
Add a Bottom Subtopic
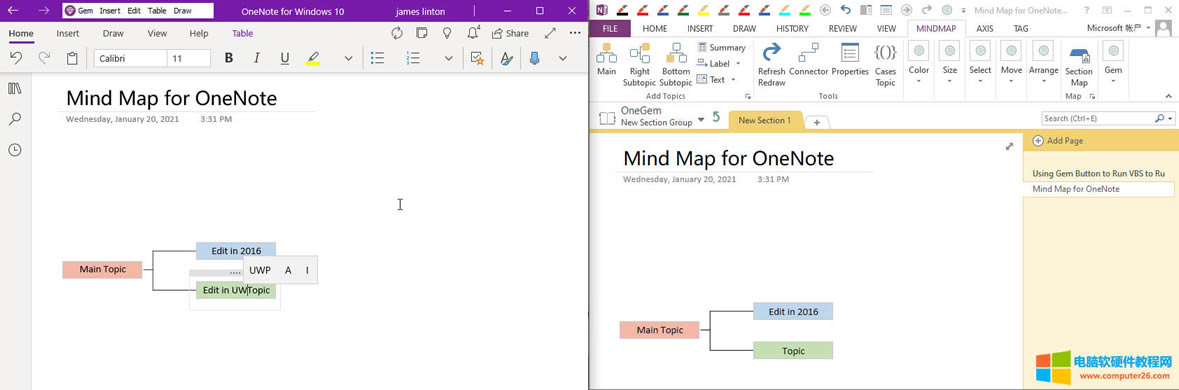(675, 65)
